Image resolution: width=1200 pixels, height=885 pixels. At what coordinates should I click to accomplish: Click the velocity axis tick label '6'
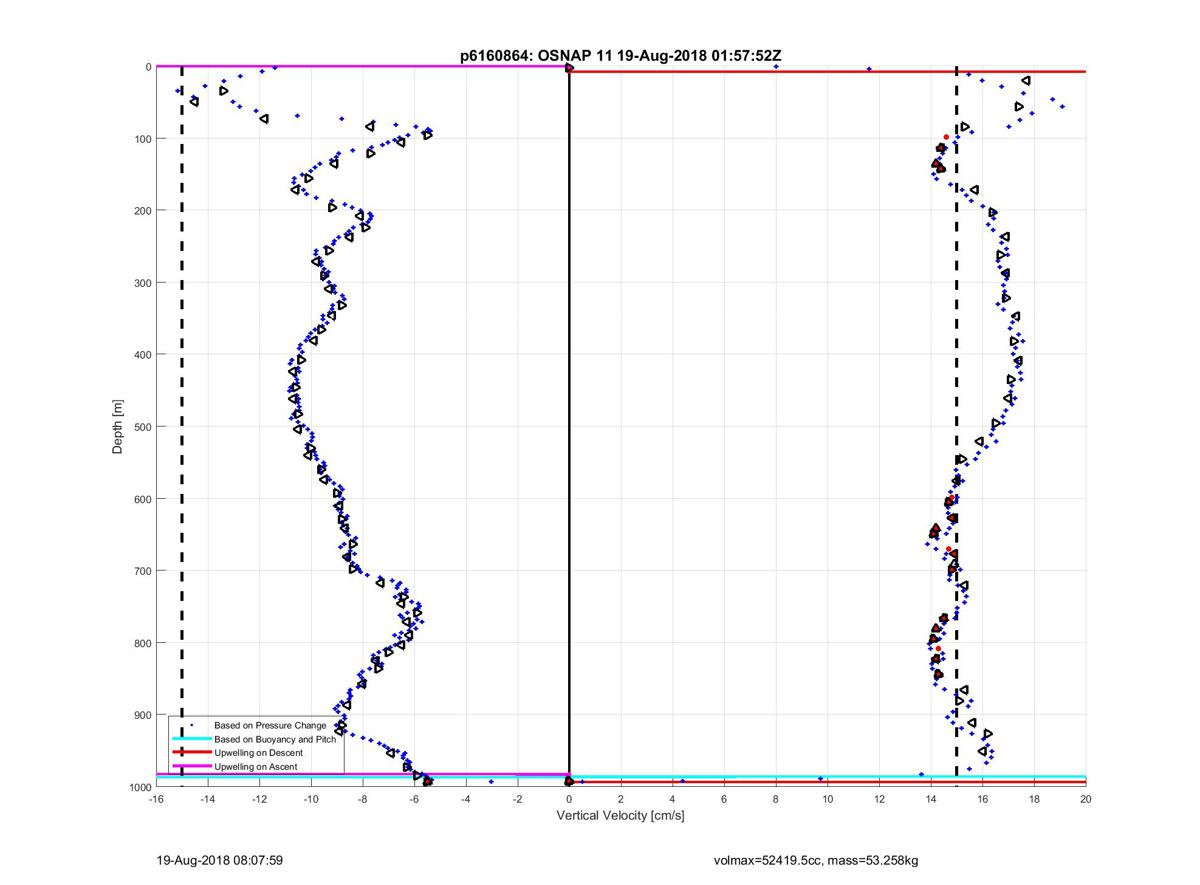point(724,799)
